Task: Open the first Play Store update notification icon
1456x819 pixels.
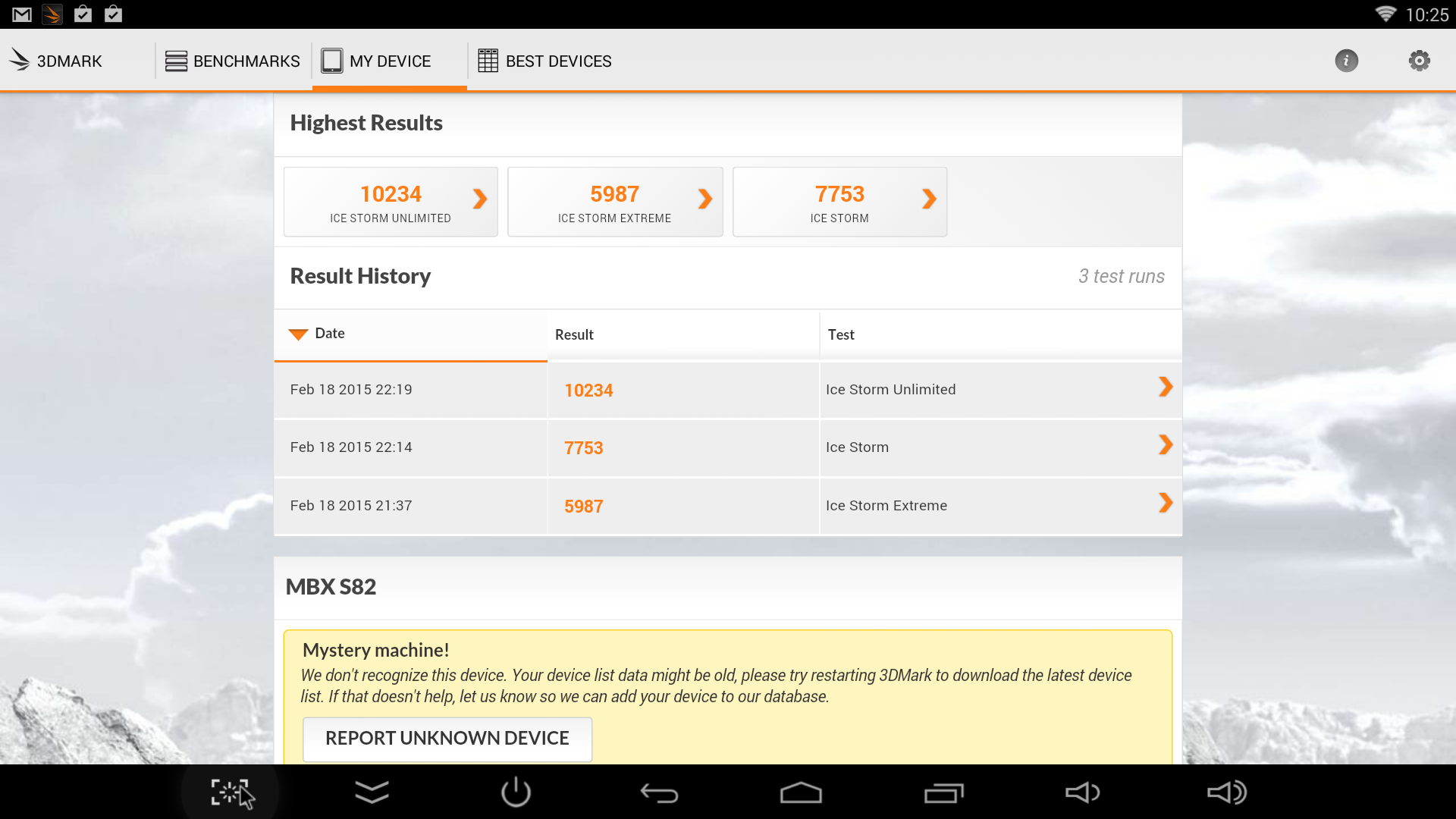Action: (x=83, y=14)
